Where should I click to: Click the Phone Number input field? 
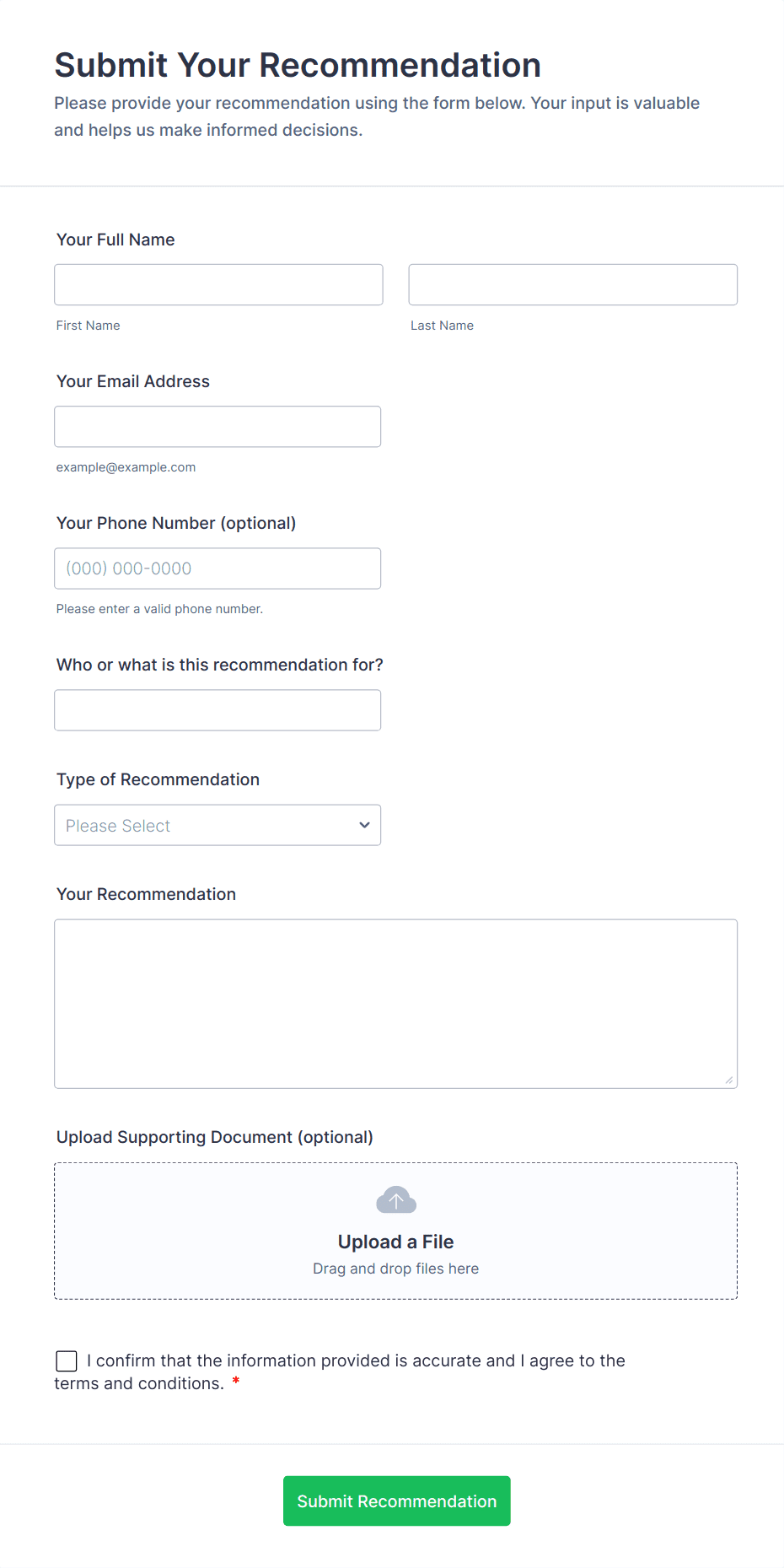pyautogui.click(x=217, y=568)
